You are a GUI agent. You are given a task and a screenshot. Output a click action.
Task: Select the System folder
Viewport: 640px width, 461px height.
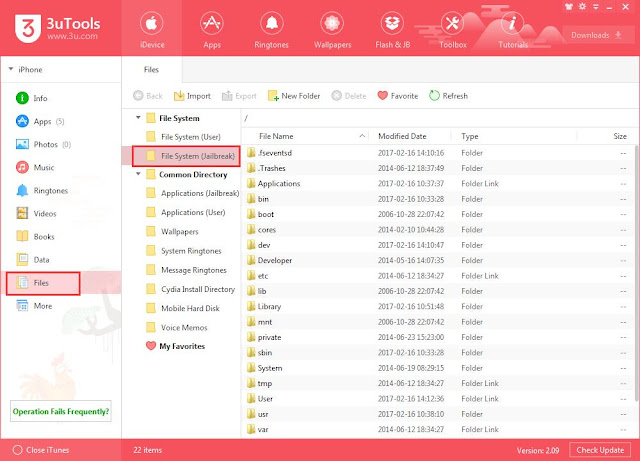coord(438,368)
